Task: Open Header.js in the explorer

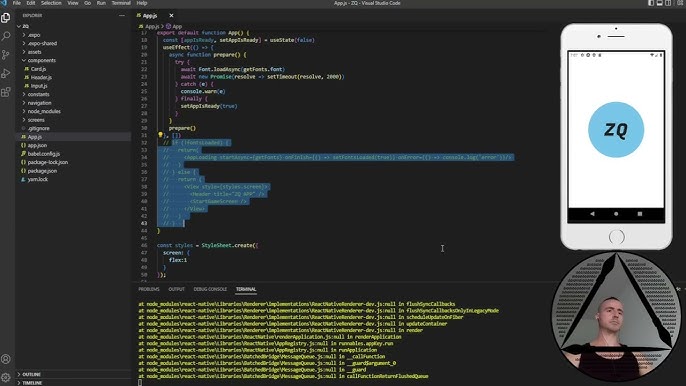Action: click(41, 77)
